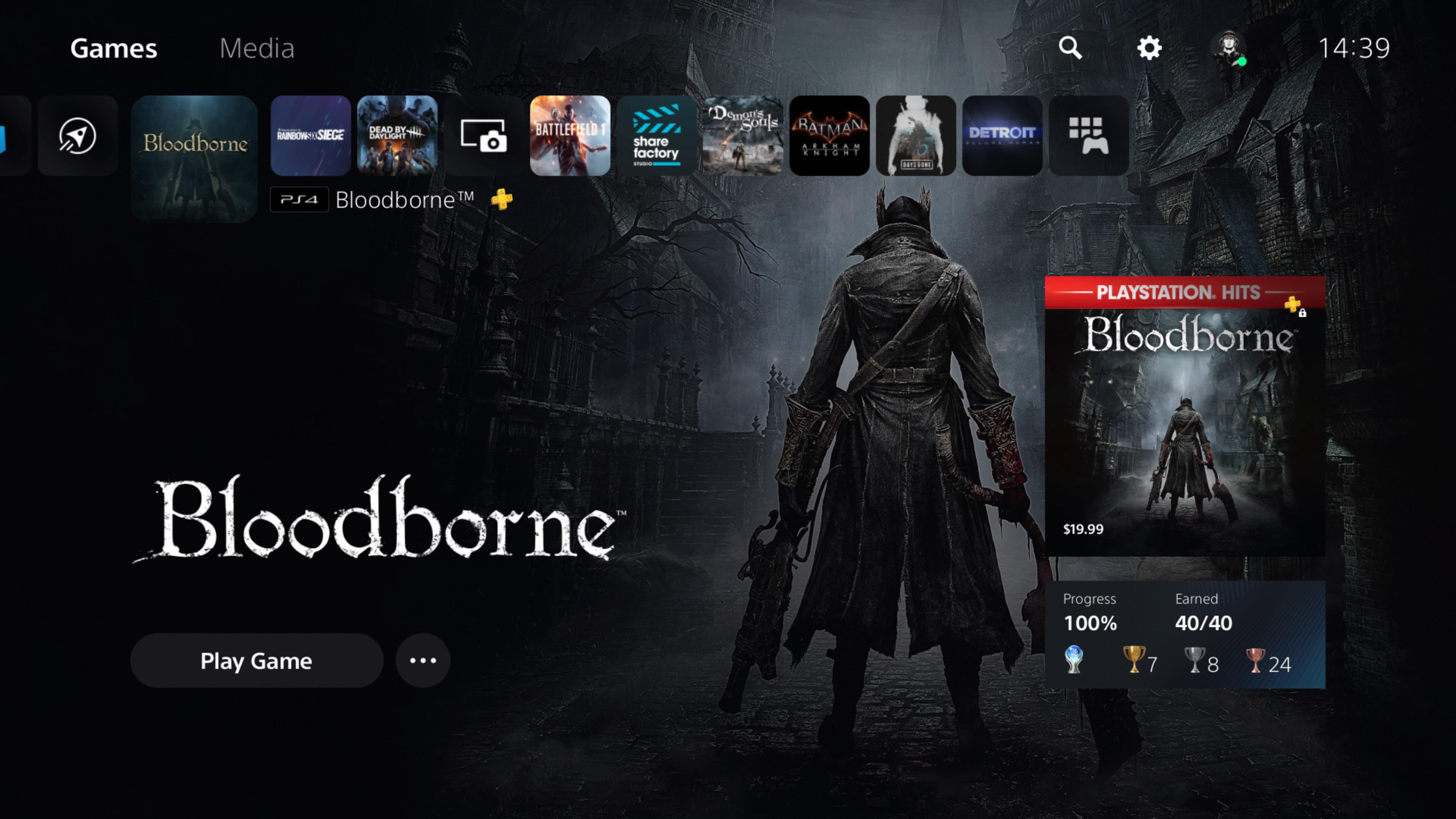Select Detroit Become Human tile
This screenshot has height=819, width=1456.
click(x=1002, y=136)
